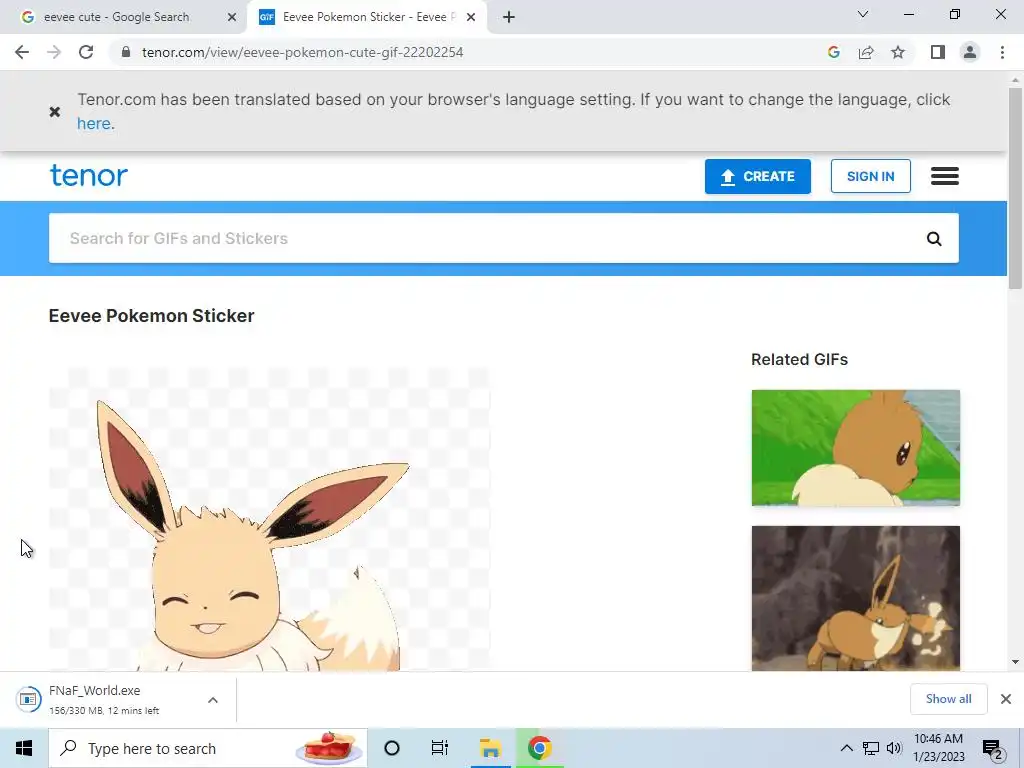Viewport: 1024px width, 768px height.
Task: Click the Google icon in address bar
Action: point(833,52)
